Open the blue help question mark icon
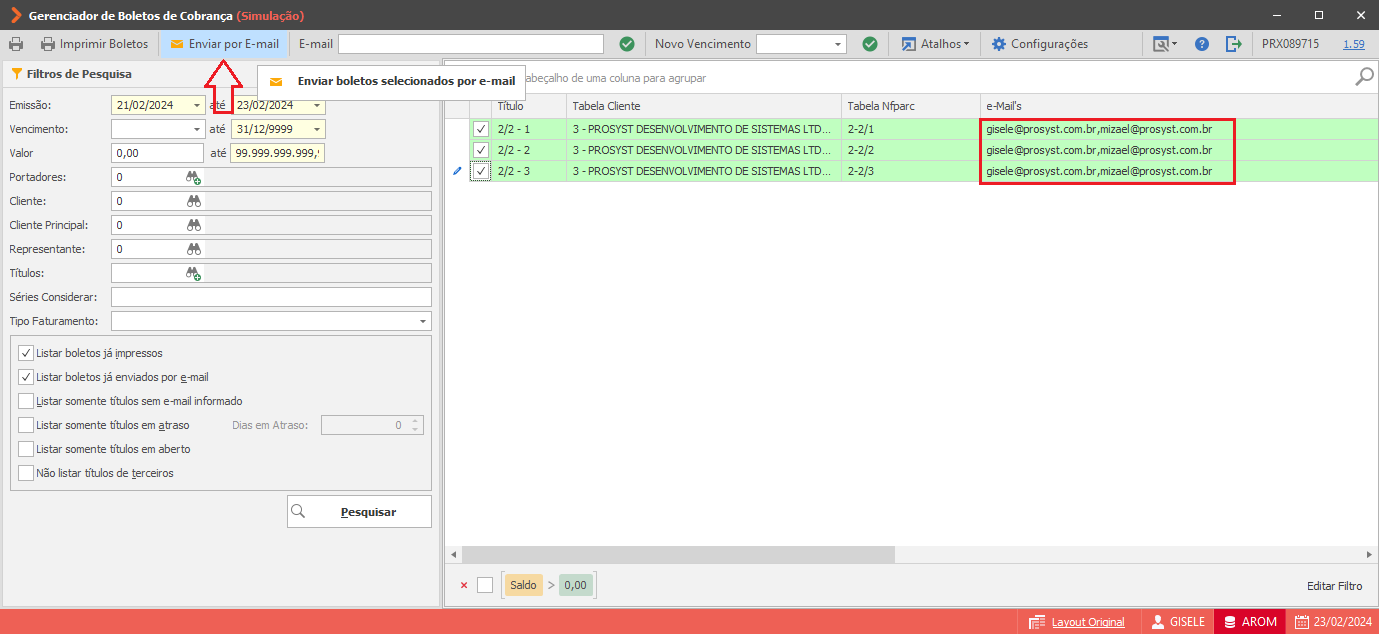1379x634 pixels. point(1202,44)
